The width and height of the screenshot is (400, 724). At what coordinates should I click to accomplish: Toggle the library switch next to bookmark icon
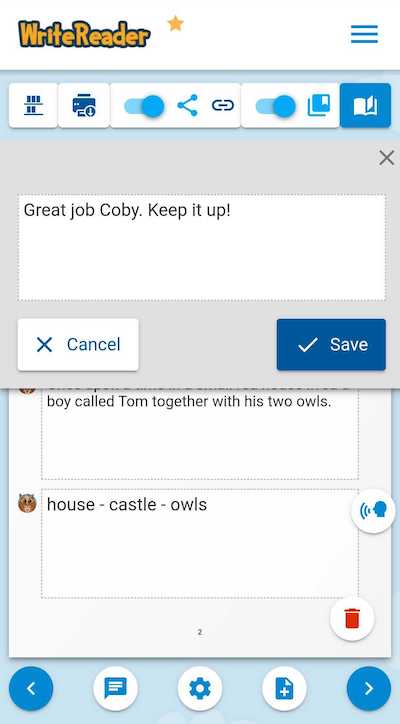click(x=276, y=106)
